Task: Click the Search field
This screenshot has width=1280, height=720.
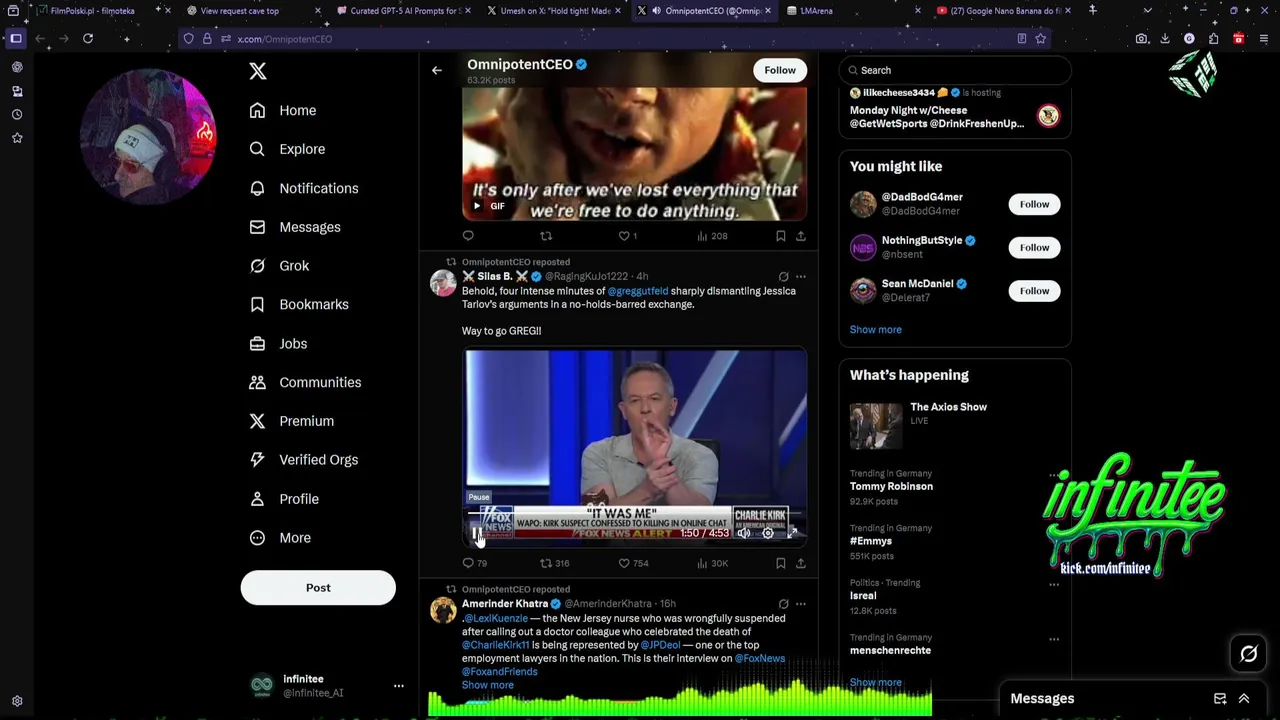Action: pyautogui.click(x=955, y=70)
